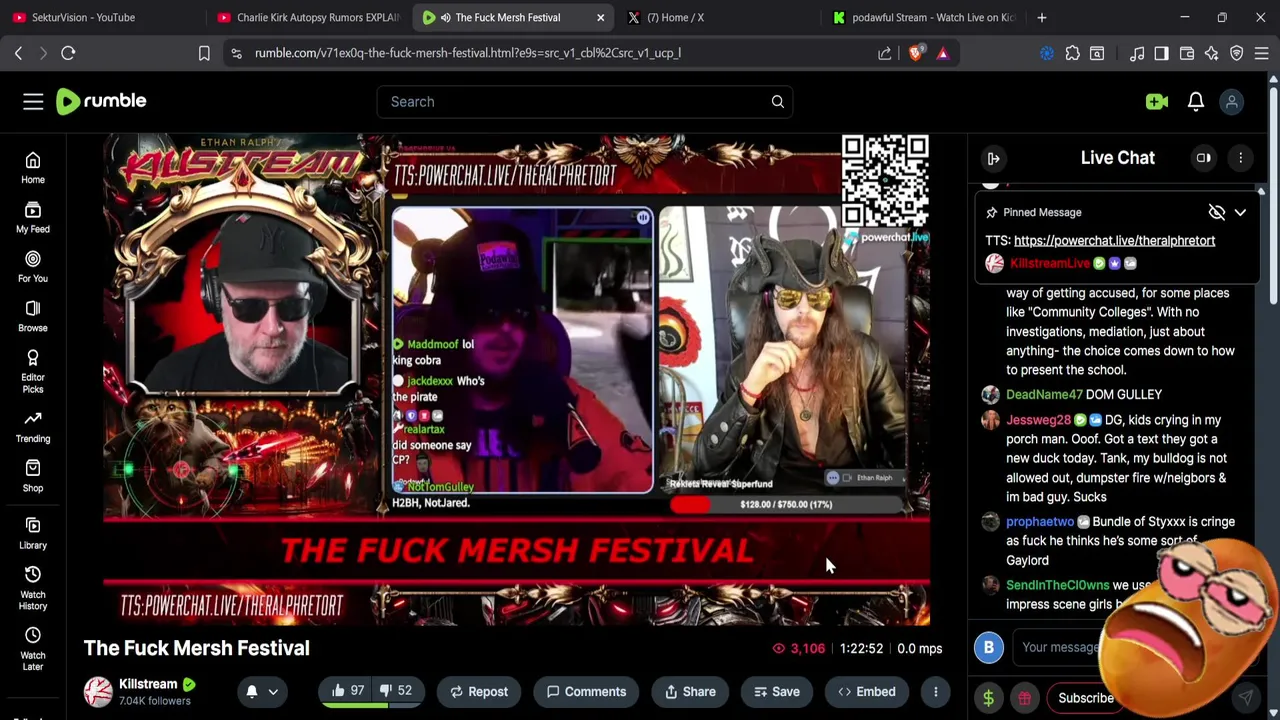Click the Rumble logo
The image size is (1280, 720).
tap(101, 101)
